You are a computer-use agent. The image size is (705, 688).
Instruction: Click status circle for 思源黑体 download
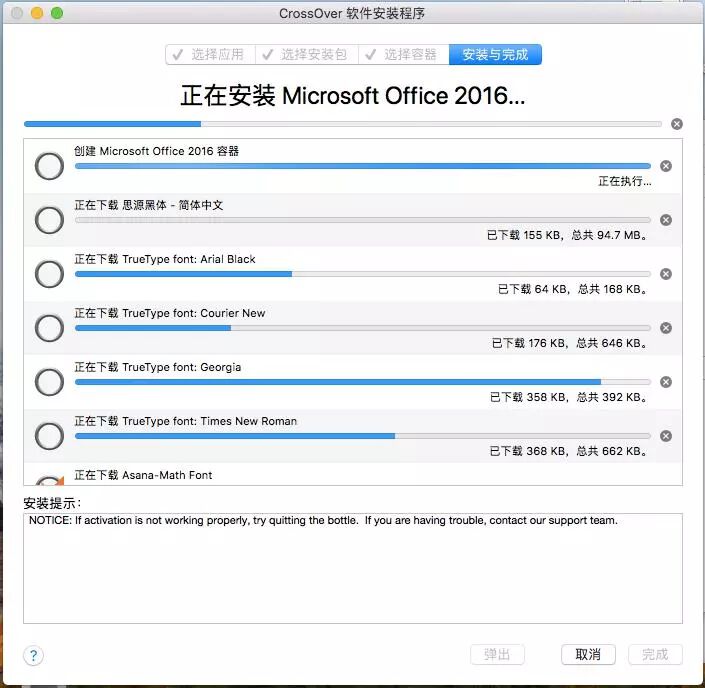click(x=49, y=220)
